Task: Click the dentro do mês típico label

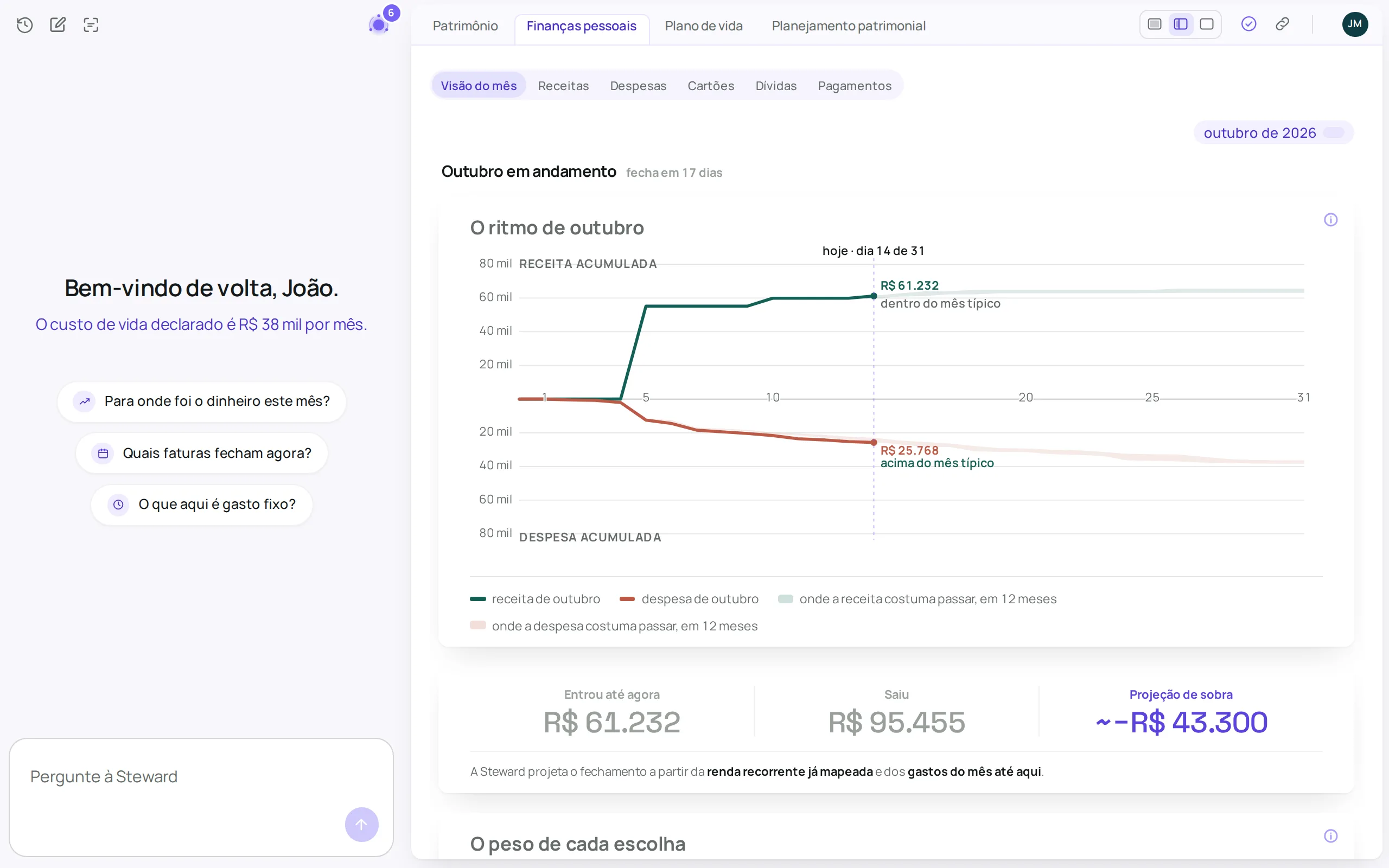Action: (940, 304)
